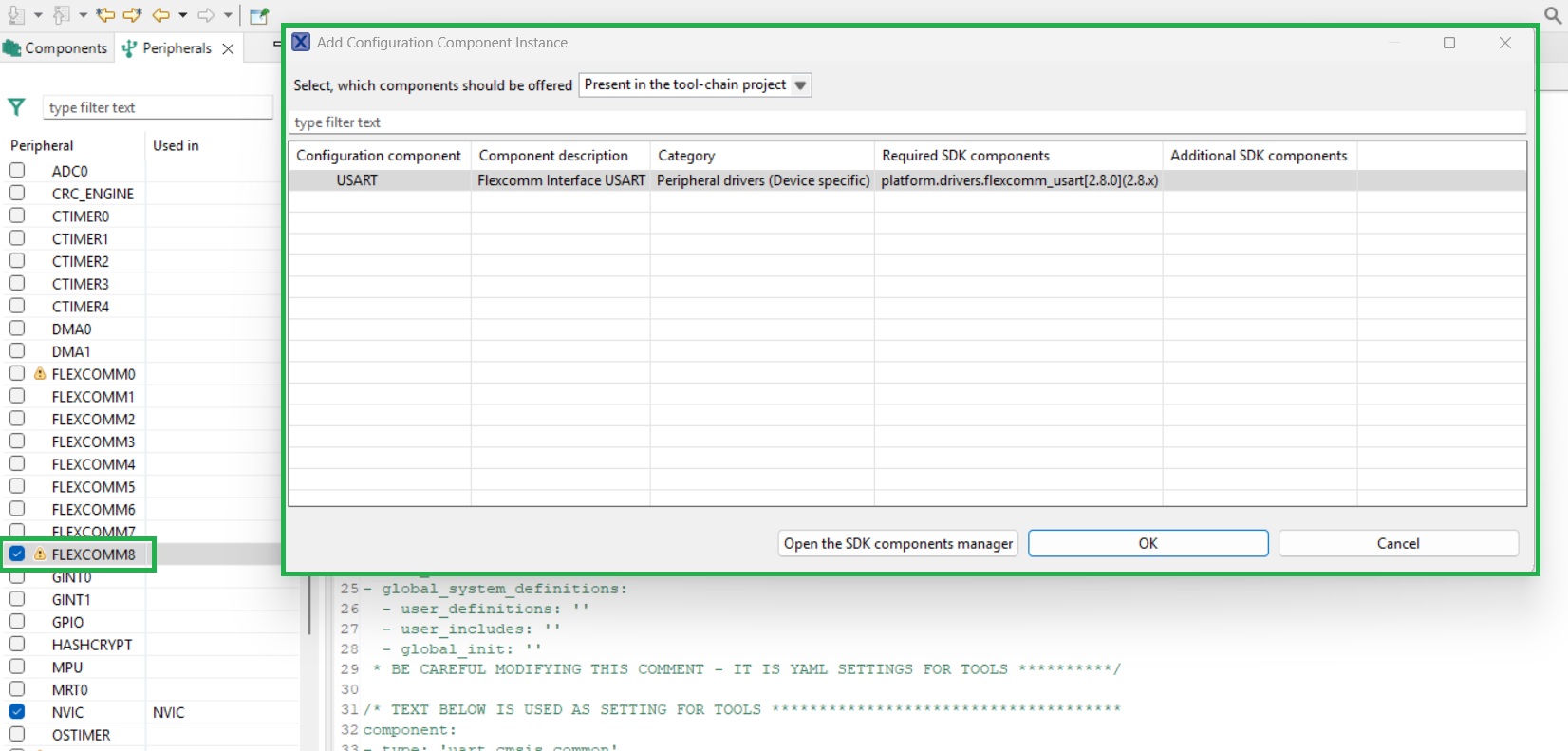
Task: Click the OK button in dialog
Action: pos(1148,543)
